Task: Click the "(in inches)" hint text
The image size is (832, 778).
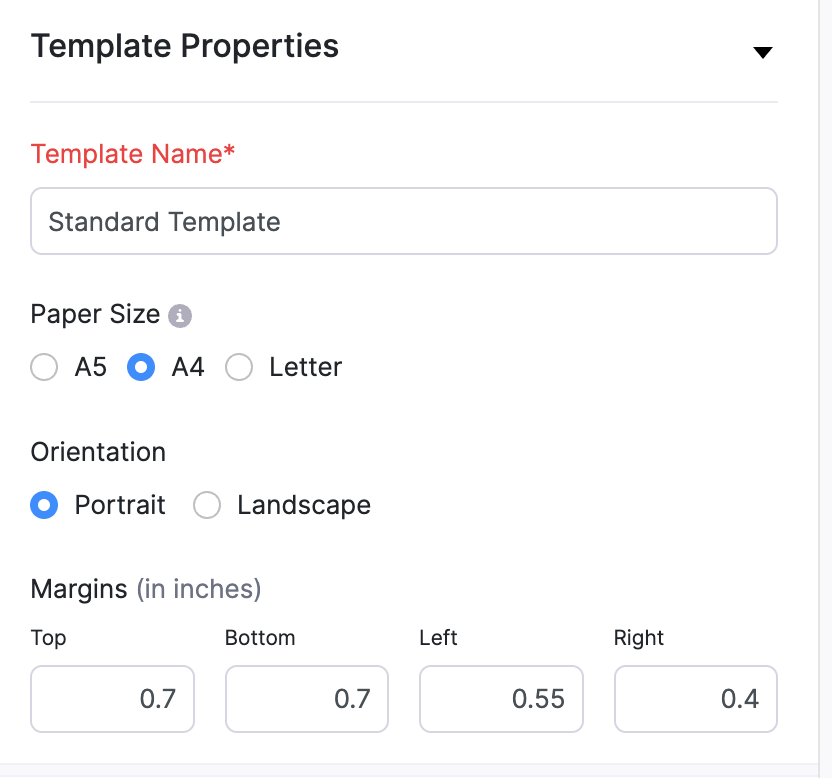Action: tap(199, 589)
